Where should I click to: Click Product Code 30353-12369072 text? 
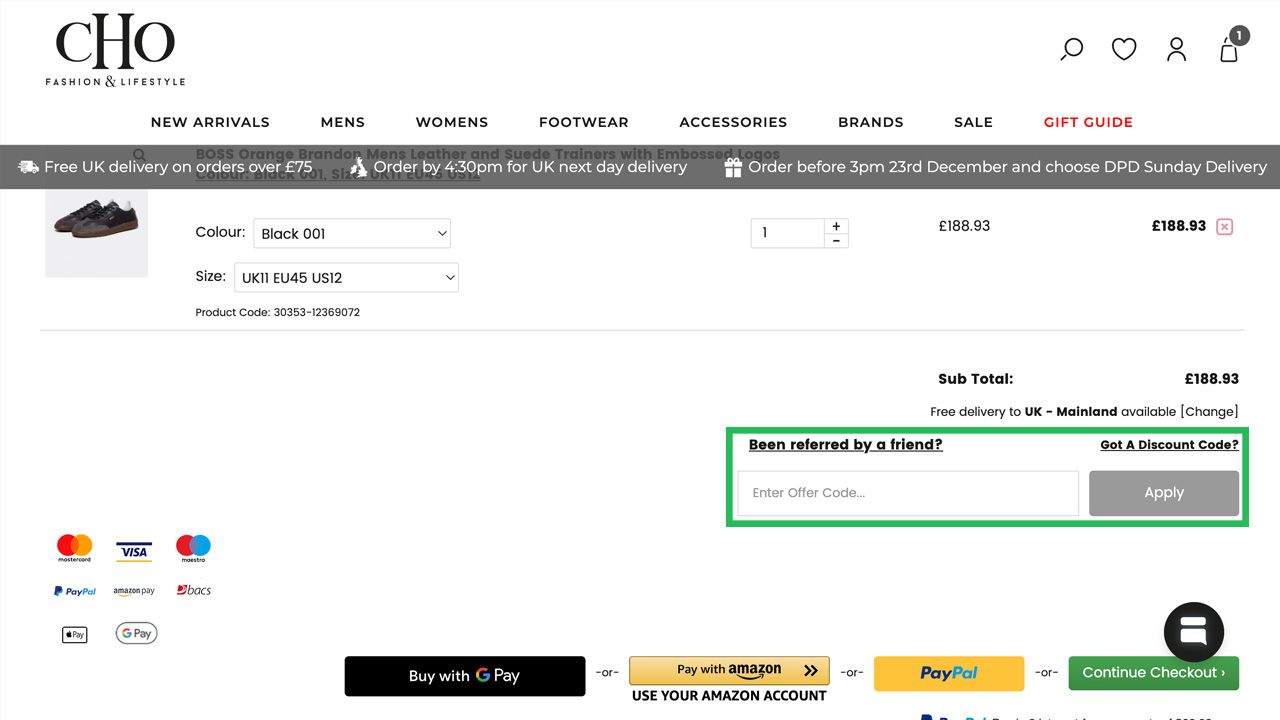pos(278,312)
